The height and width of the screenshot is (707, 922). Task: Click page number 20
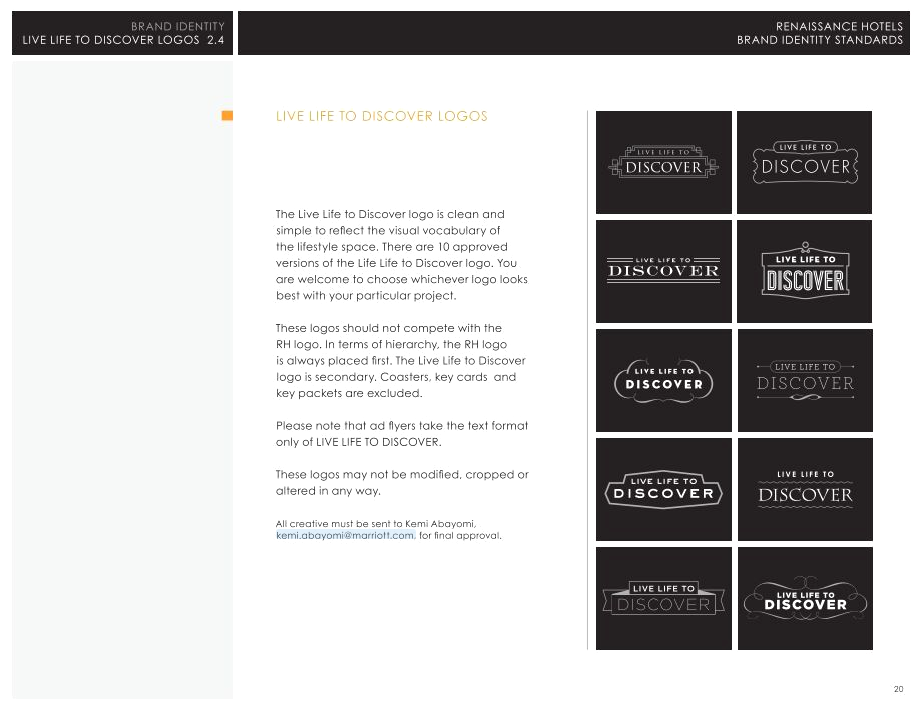tap(898, 689)
